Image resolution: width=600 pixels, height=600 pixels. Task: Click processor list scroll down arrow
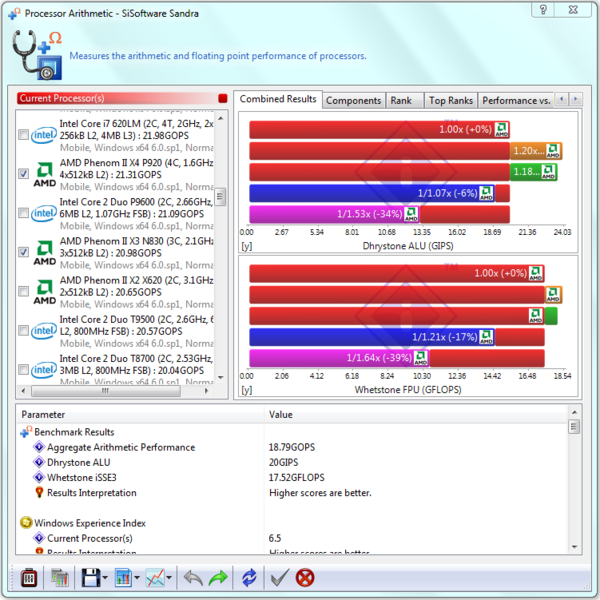coord(221,377)
